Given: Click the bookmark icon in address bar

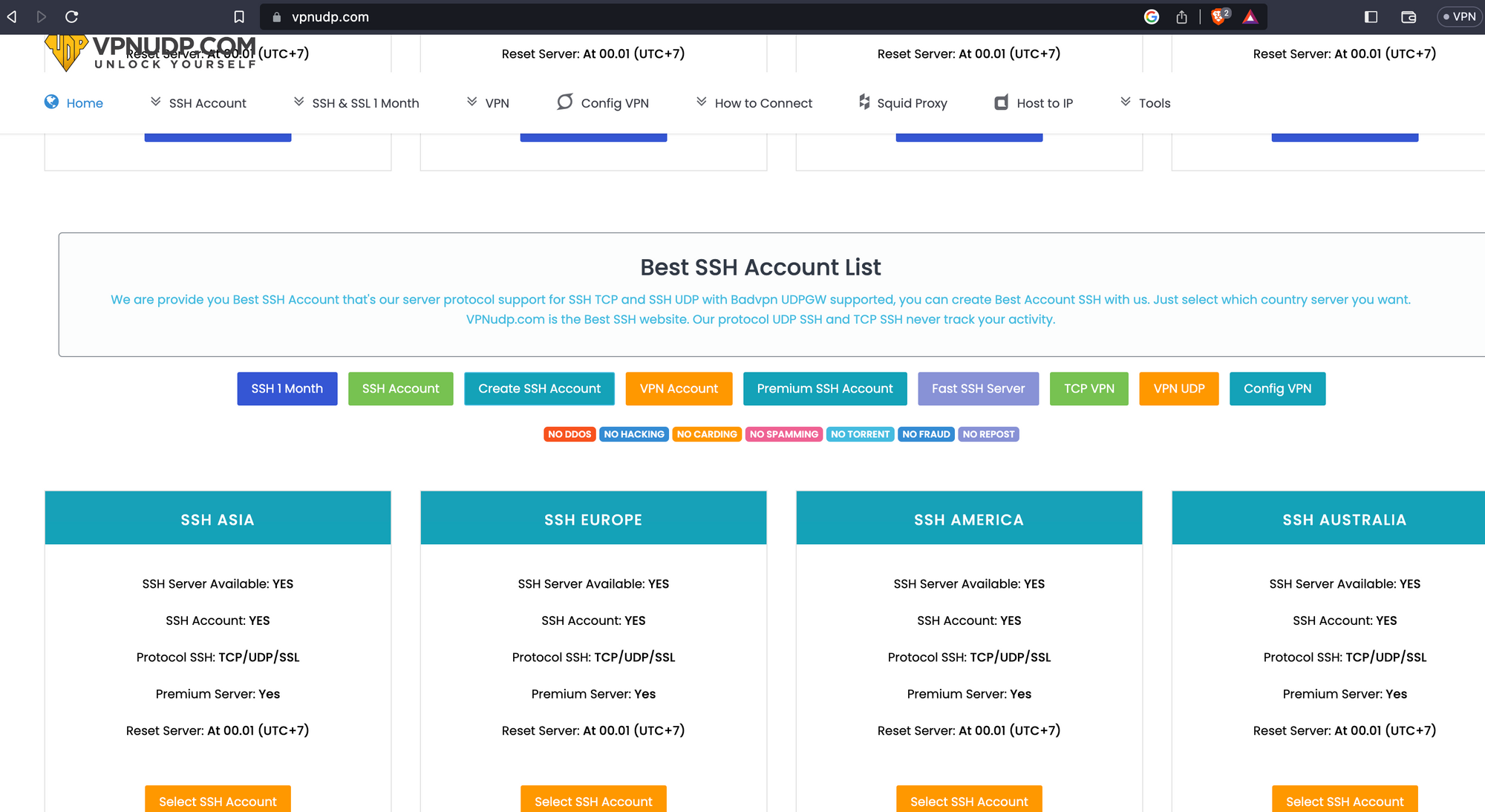Looking at the screenshot, I should (x=239, y=16).
